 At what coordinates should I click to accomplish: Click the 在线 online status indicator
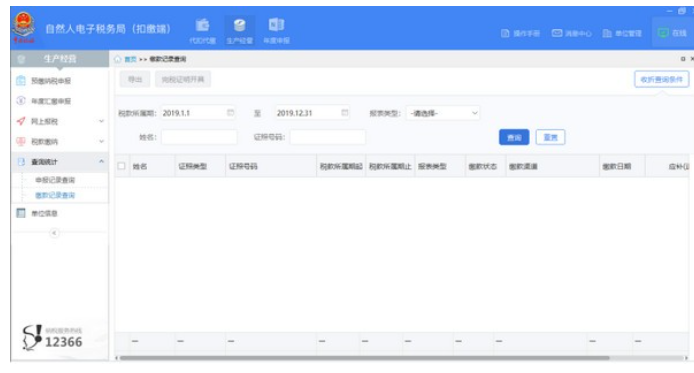pyautogui.click(x=672, y=33)
